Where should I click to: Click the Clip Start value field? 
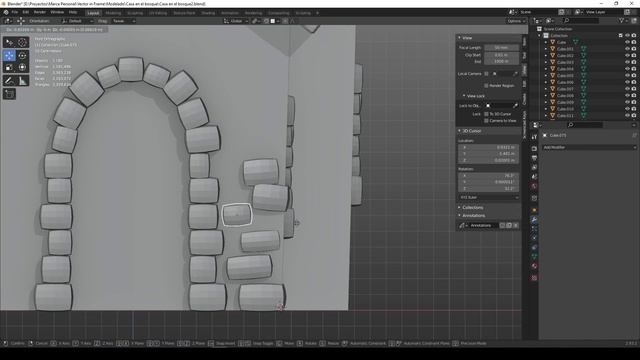502,55
